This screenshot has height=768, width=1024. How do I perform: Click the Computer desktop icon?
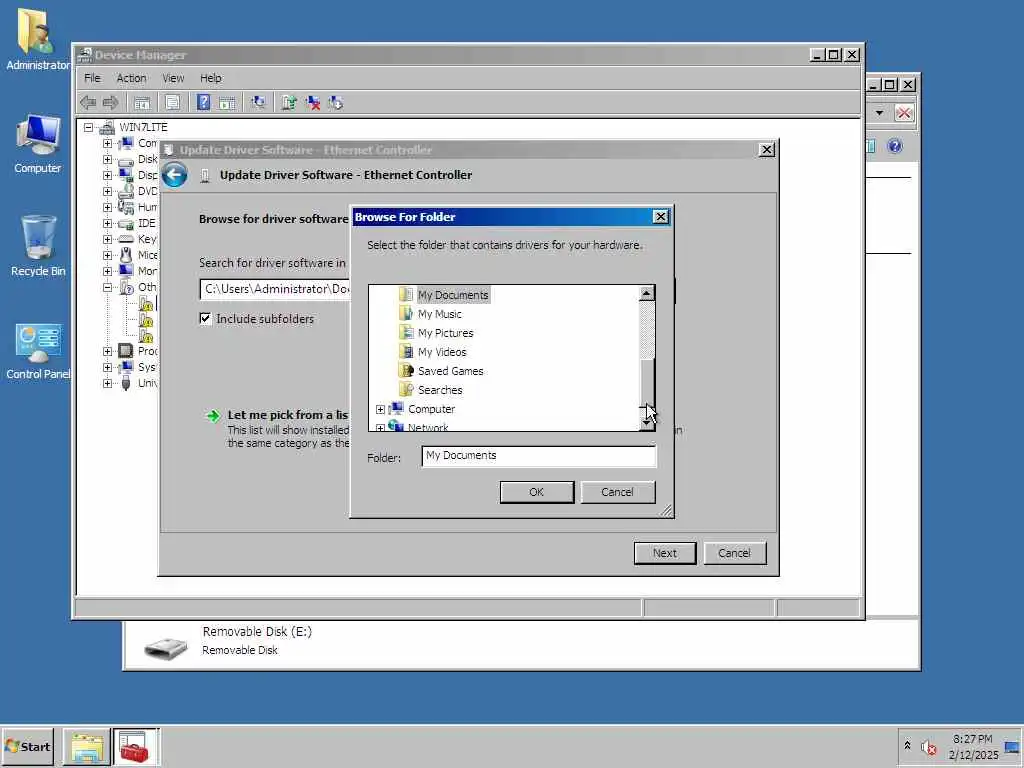pos(37,144)
